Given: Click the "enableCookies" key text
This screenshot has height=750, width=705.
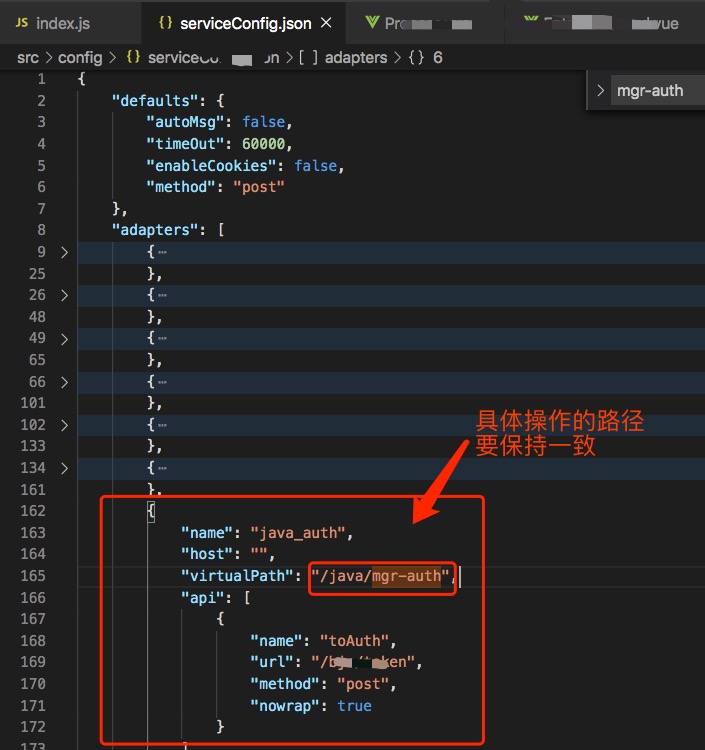Looking at the screenshot, I should (211, 165).
